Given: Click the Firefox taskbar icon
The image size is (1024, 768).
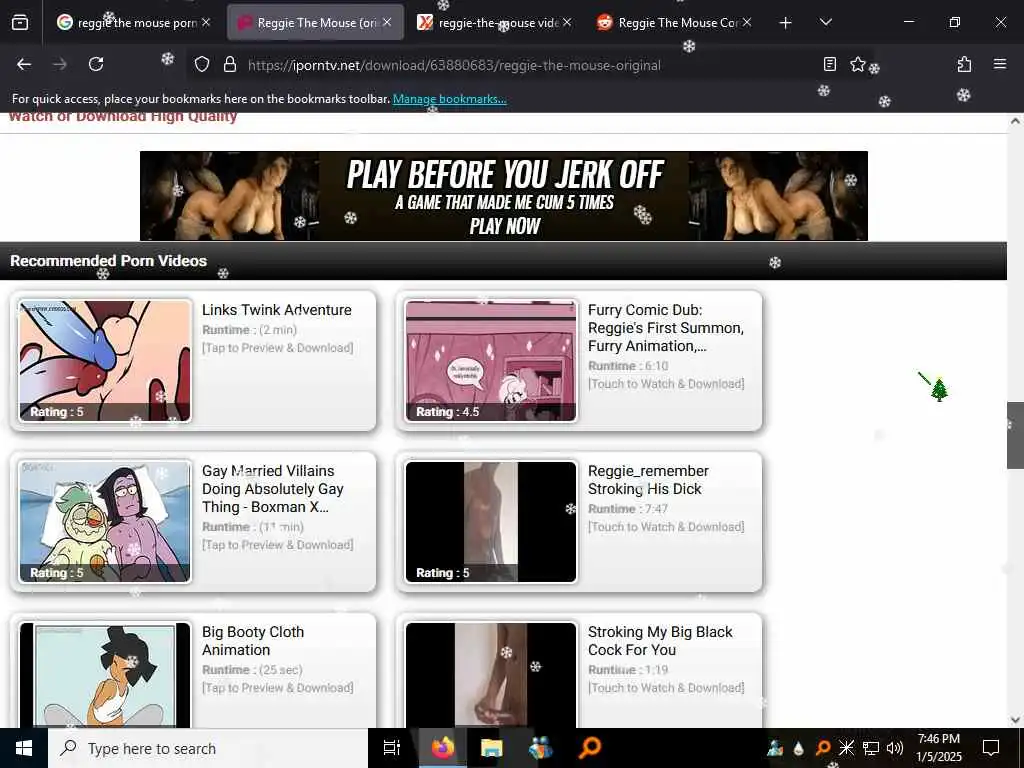Looking at the screenshot, I should [x=442, y=748].
